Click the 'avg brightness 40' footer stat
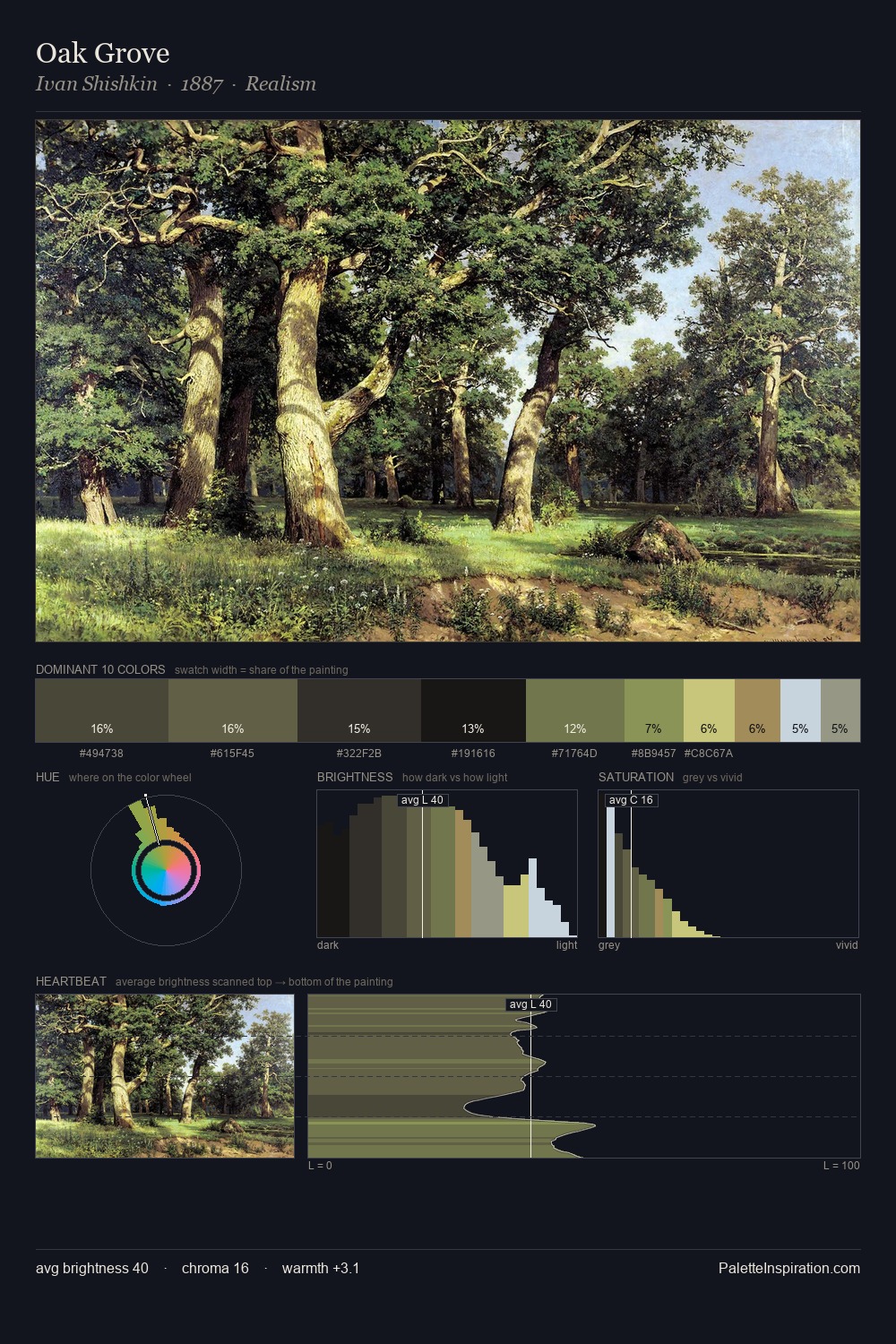The height and width of the screenshot is (1344, 896). coord(92,1268)
